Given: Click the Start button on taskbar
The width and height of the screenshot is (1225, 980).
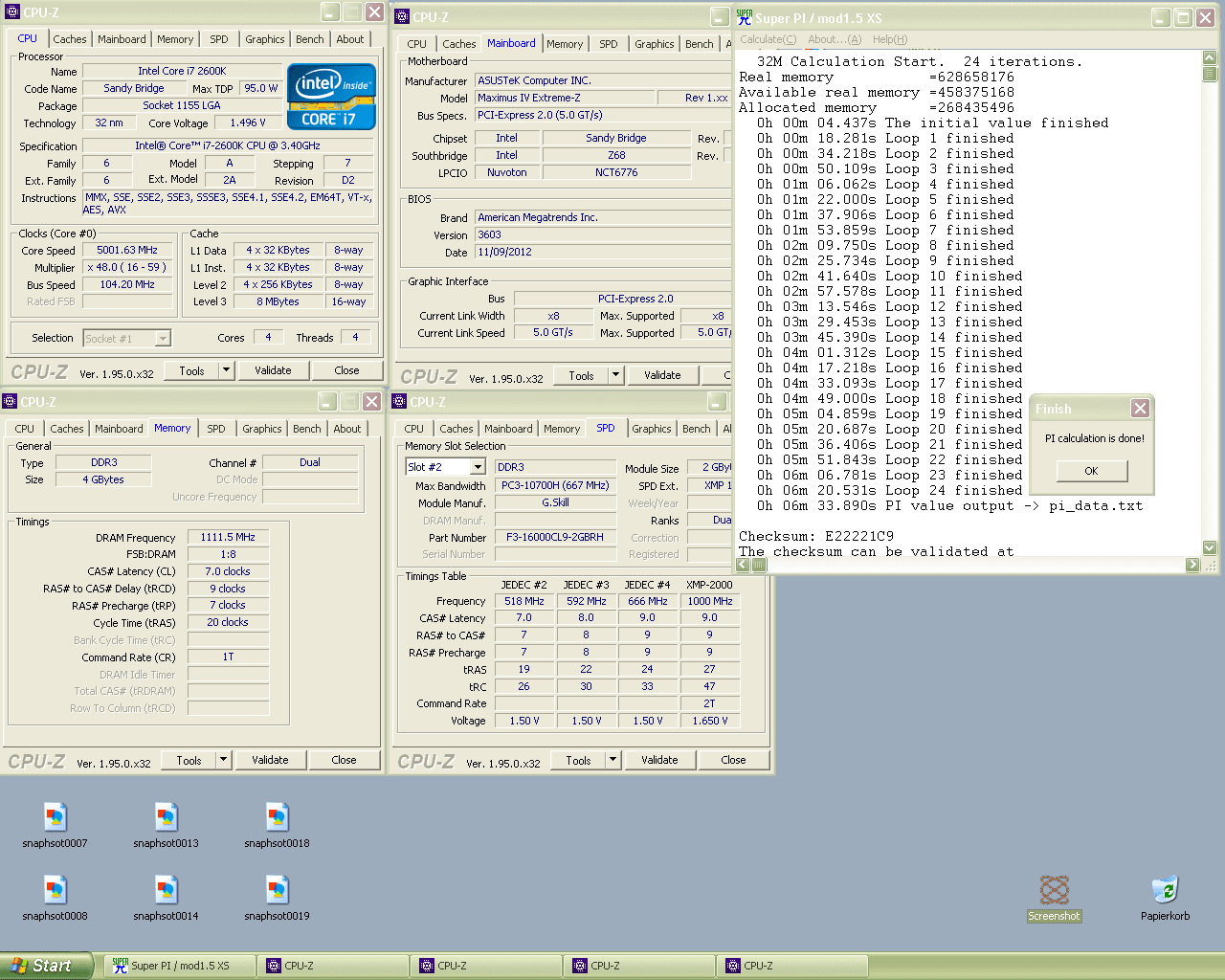Looking at the screenshot, I should [x=47, y=966].
